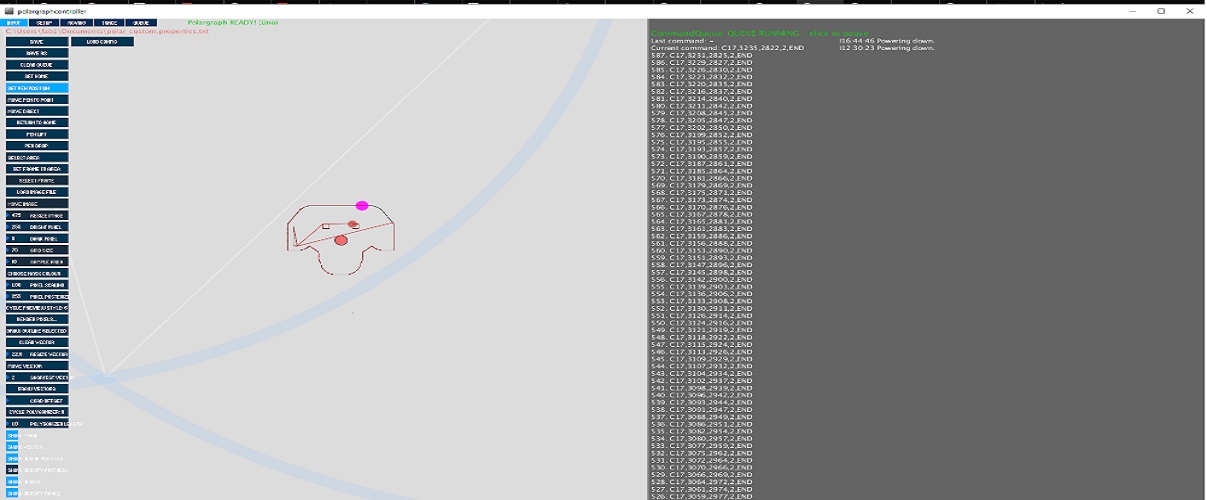This screenshot has width=1207, height=500.
Task: Click the polar_custom.properties.txt file path
Action: pyautogui.click(x=108, y=31)
